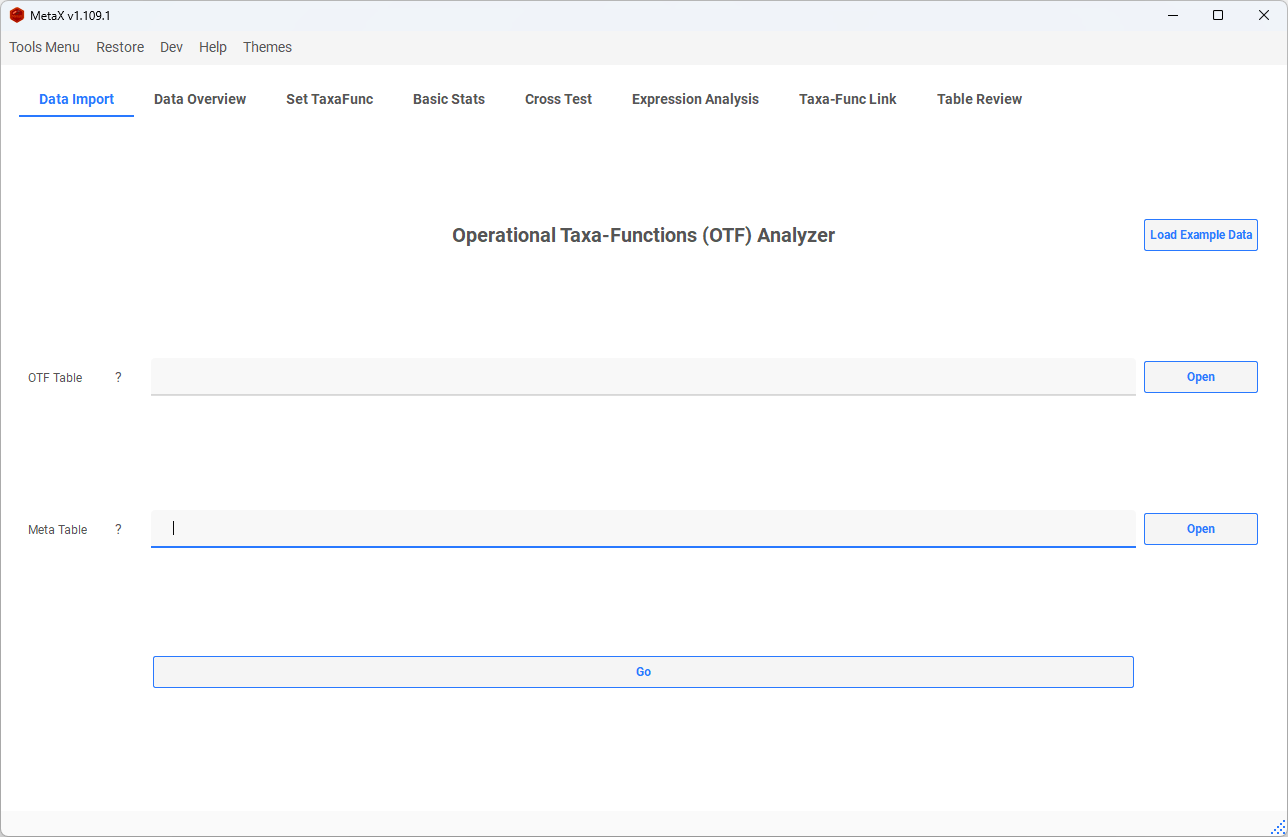Image resolution: width=1288 pixels, height=837 pixels.
Task: Switch to the Data Overview tab
Action: (200, 99)
